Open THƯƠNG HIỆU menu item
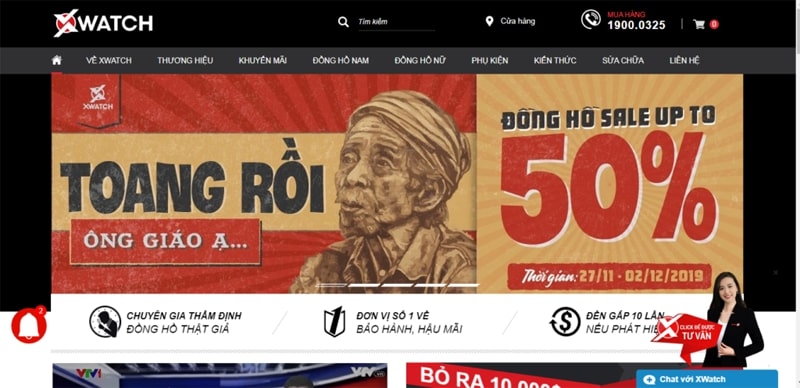800x388 pixels. pyautogui.click(x=185, y=60)
